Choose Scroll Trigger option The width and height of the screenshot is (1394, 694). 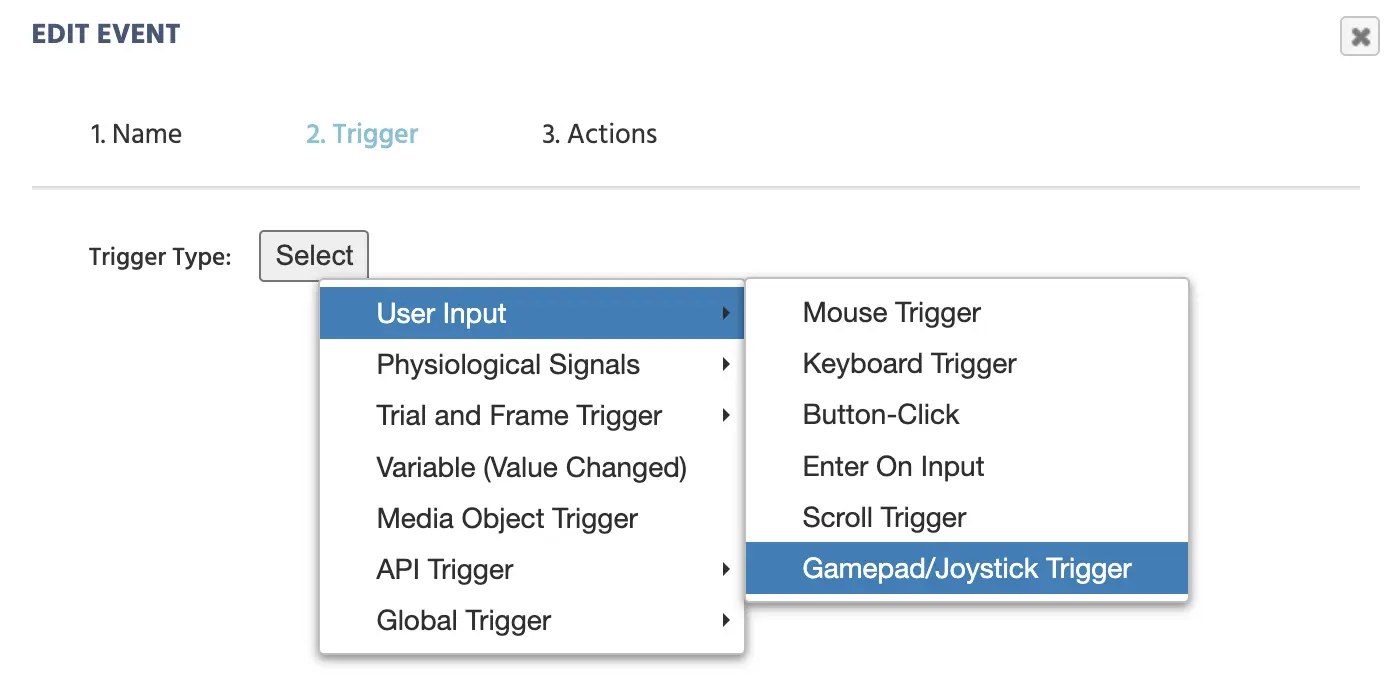pos(967,518)
